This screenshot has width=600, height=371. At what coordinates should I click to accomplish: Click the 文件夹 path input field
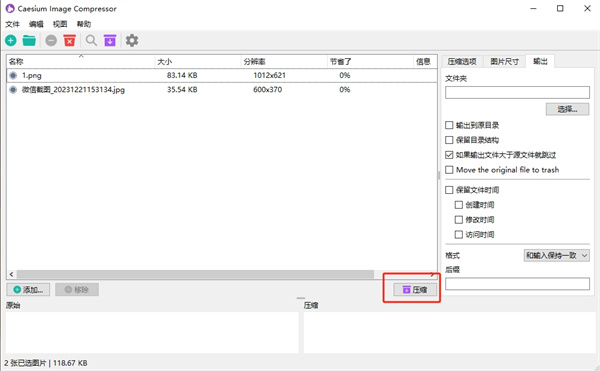[x=517, y=92]
